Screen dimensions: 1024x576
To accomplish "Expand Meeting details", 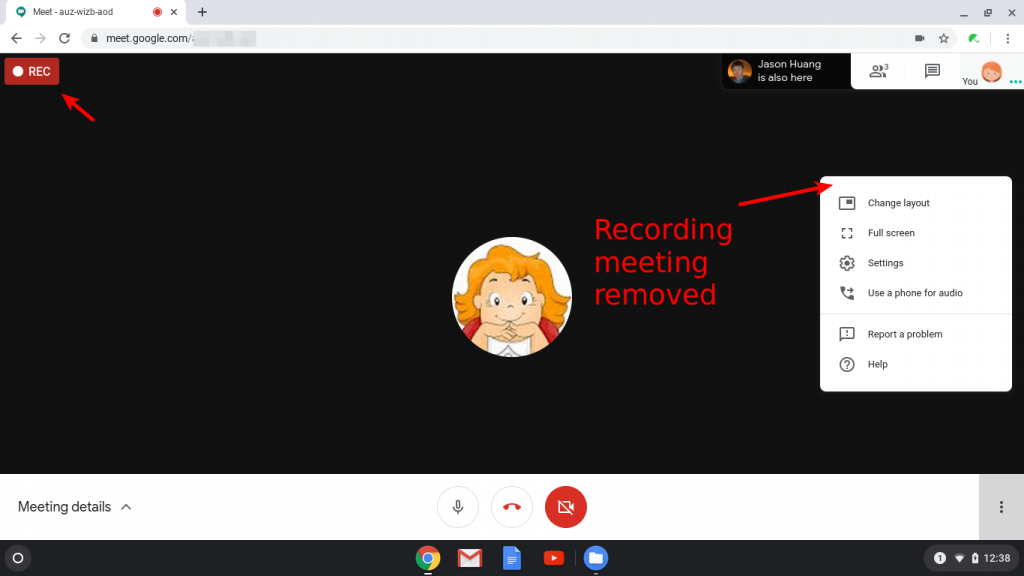I will [x=74, y=507].
